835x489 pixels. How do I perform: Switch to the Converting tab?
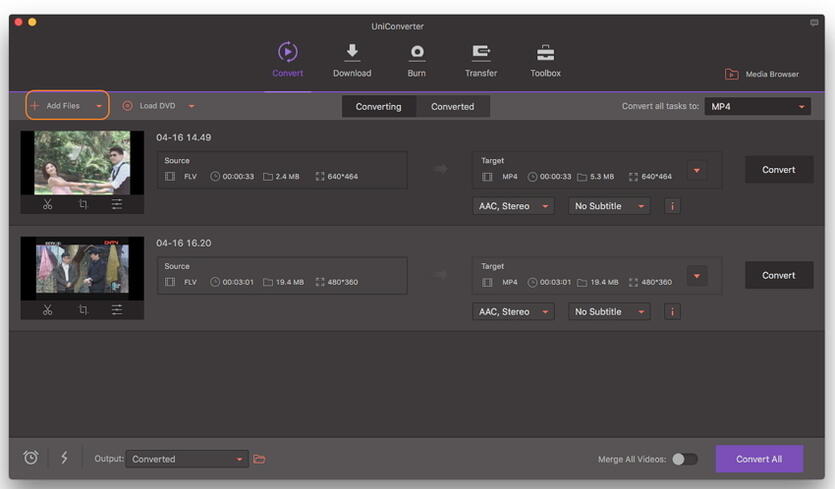(379, 107)
